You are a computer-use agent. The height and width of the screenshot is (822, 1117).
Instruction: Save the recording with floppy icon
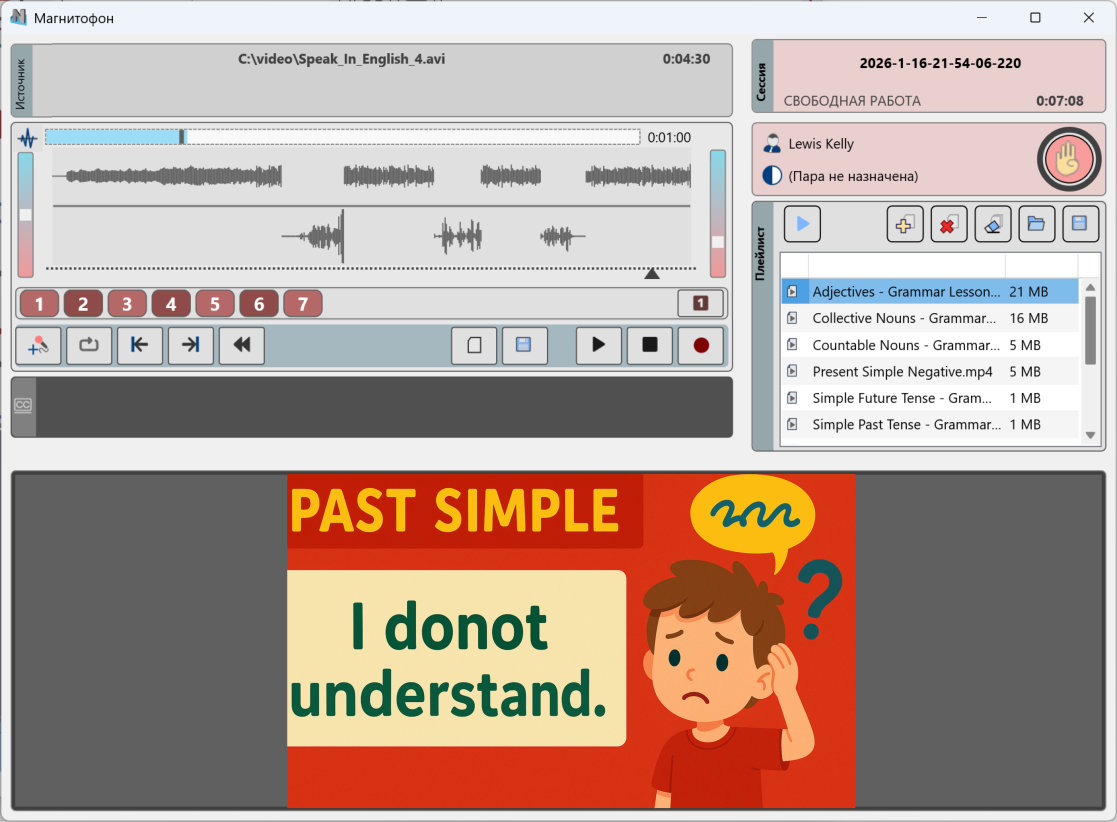pyautogui.click(x=524, y=345)
